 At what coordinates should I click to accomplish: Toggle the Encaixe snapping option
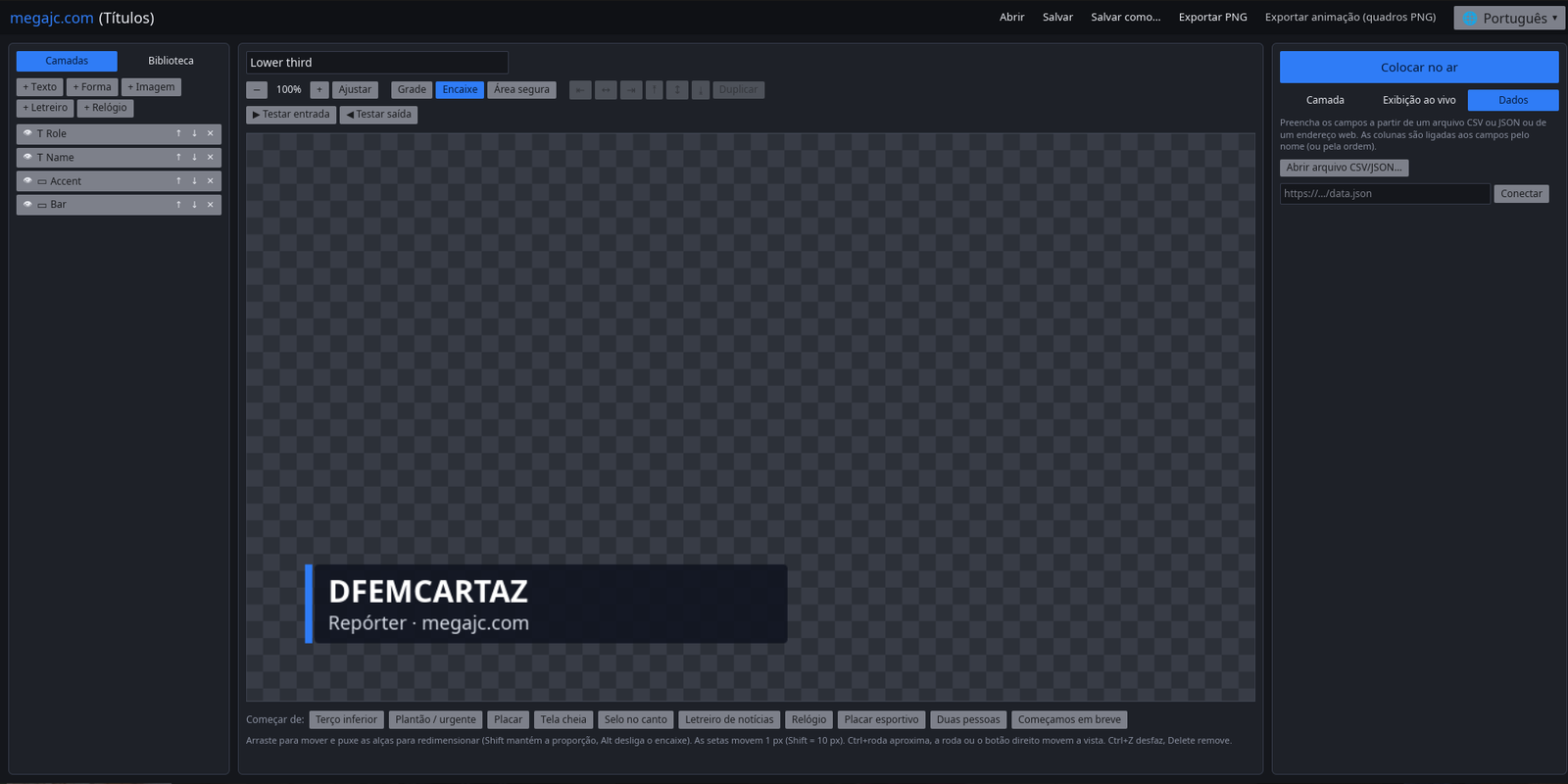pos(460,90)
